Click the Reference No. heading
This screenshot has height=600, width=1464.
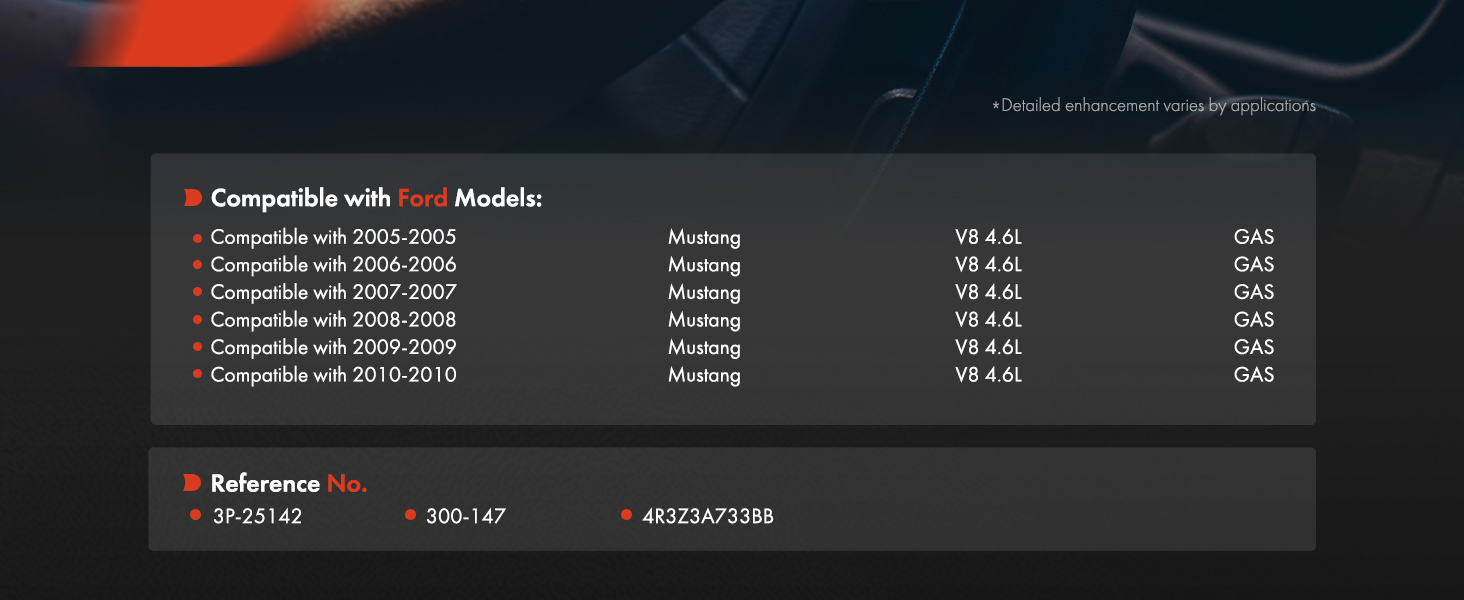(289, 484)
